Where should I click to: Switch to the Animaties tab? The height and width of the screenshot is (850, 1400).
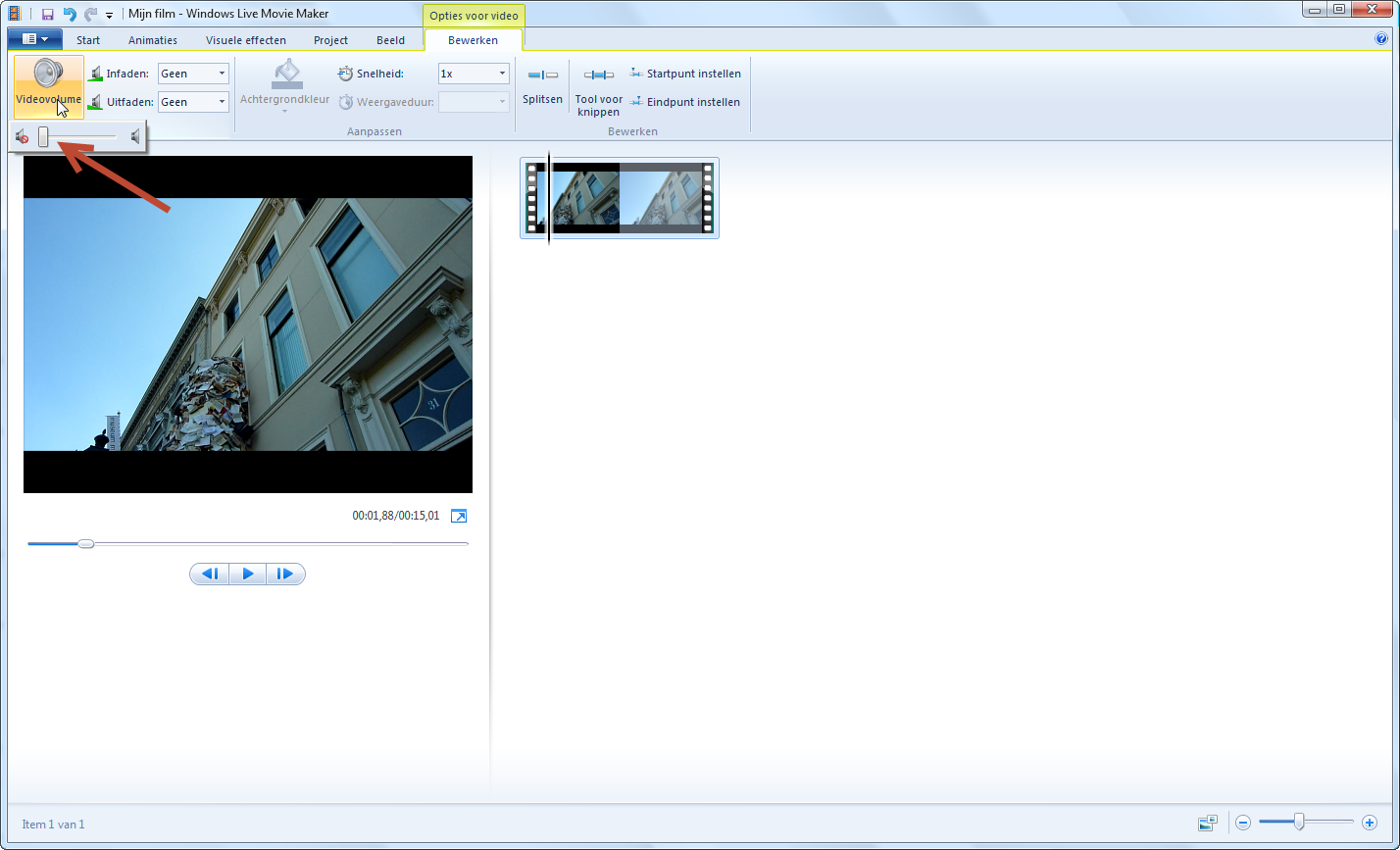tap(152, 40)
